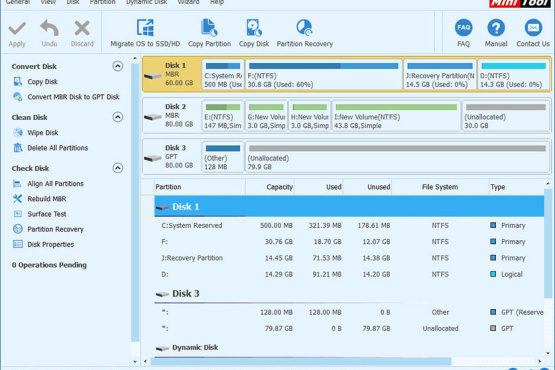
Task: Select Disk 1 in the disk map
Action: point(172,74)
